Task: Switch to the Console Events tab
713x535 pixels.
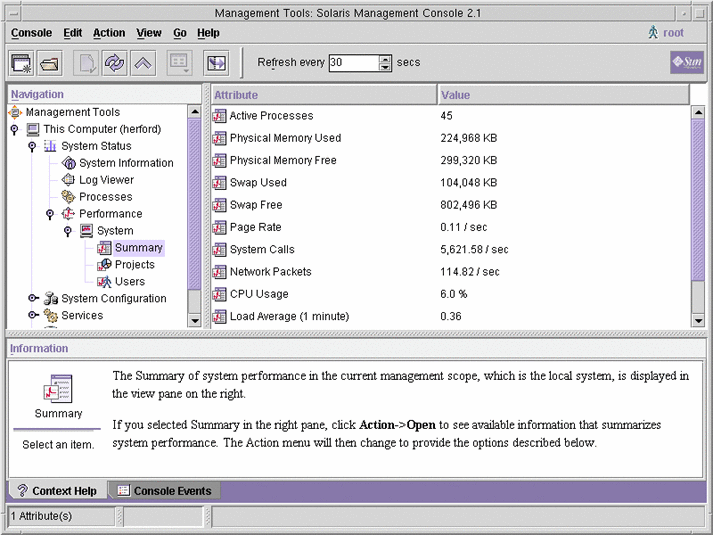Action: click(164, 491)
